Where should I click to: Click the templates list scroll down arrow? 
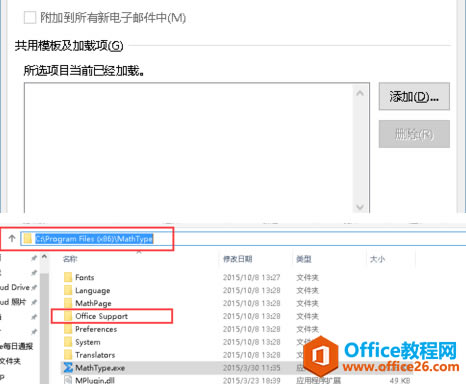360,207
